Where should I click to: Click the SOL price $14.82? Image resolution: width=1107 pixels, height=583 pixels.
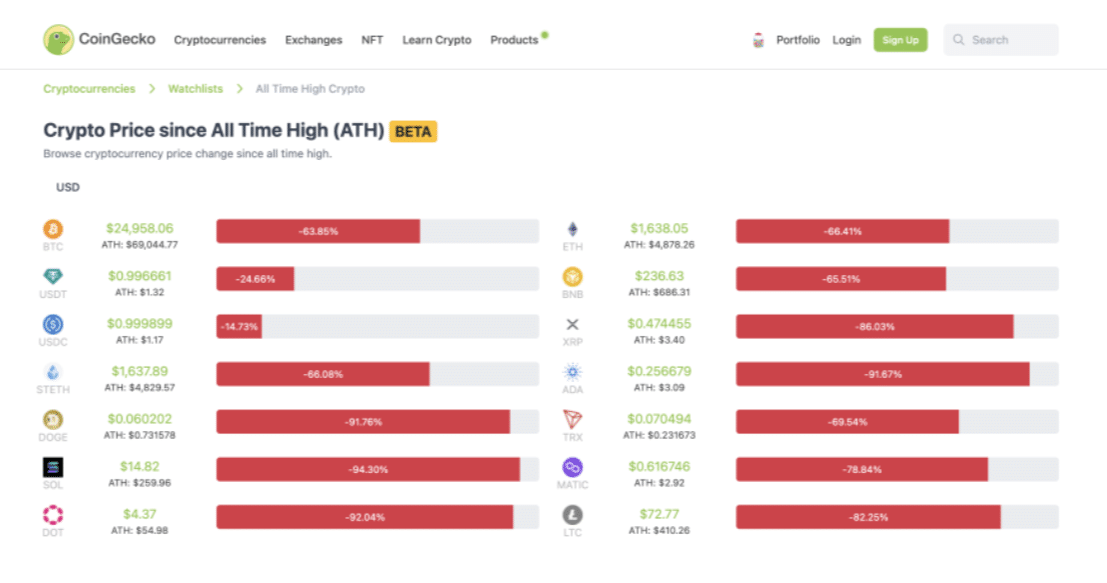coord(140,467)
